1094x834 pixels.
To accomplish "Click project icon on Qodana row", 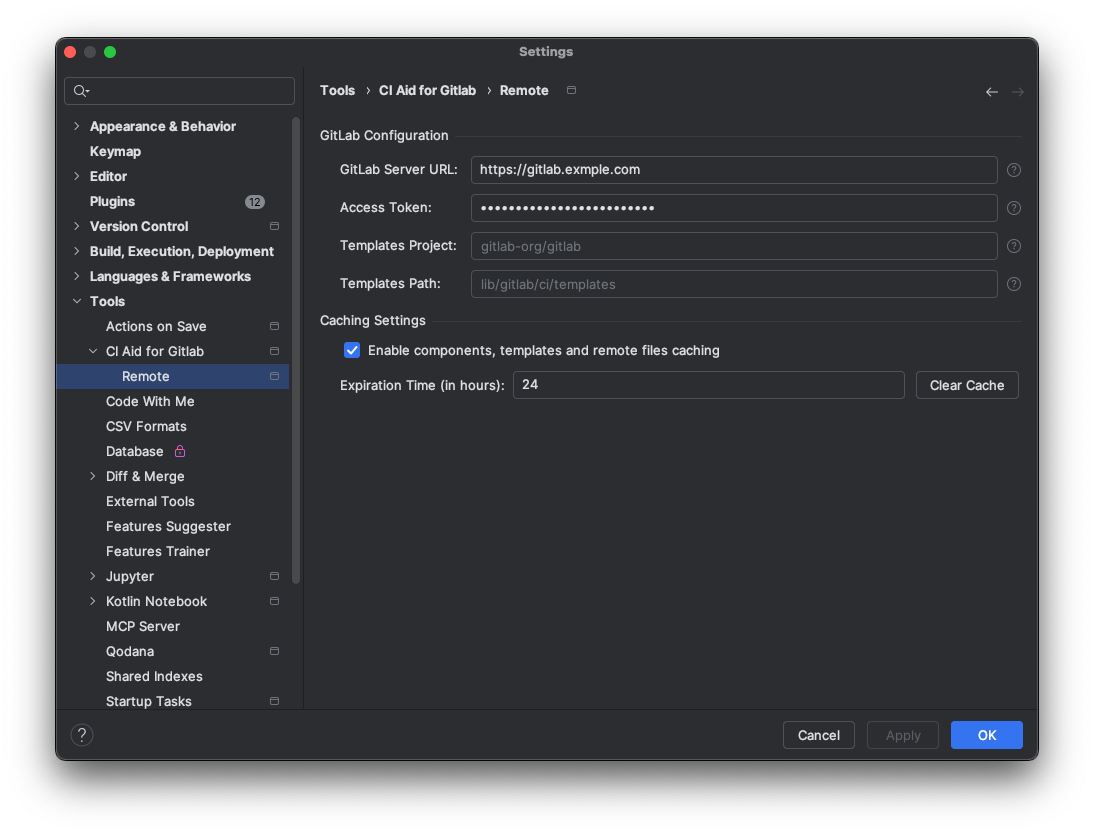I will point(274,651).
